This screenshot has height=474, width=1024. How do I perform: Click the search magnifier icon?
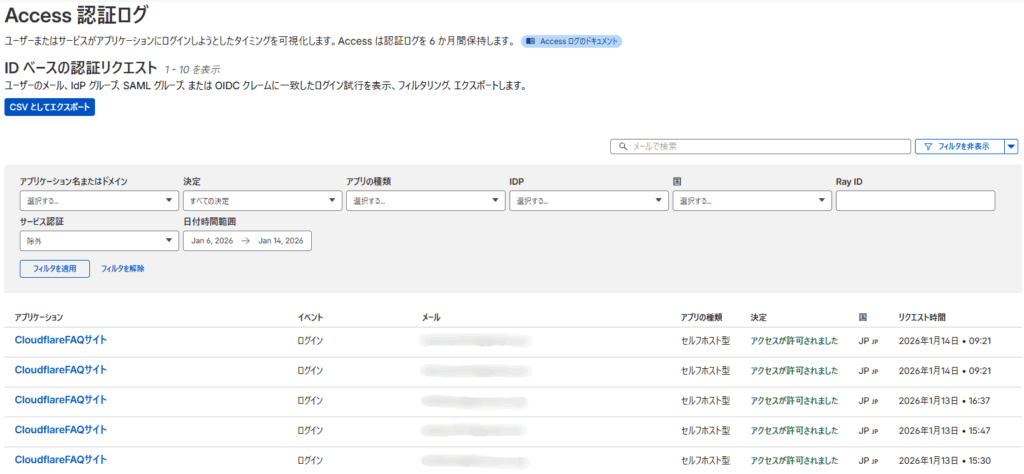click(623, 147)
